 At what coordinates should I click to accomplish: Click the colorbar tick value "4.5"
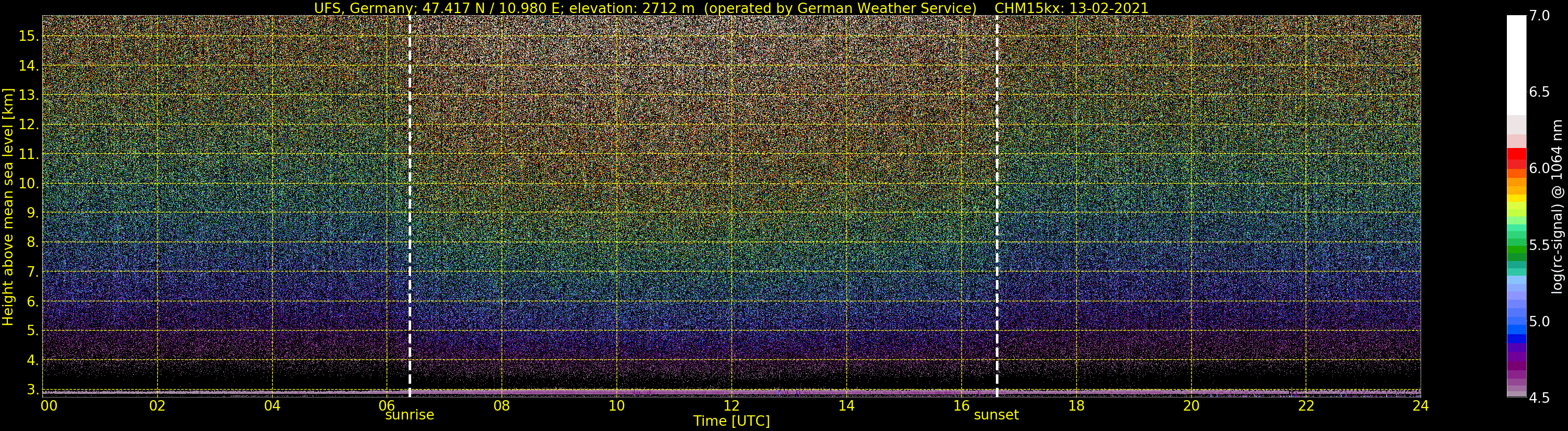pos(1539,398)
